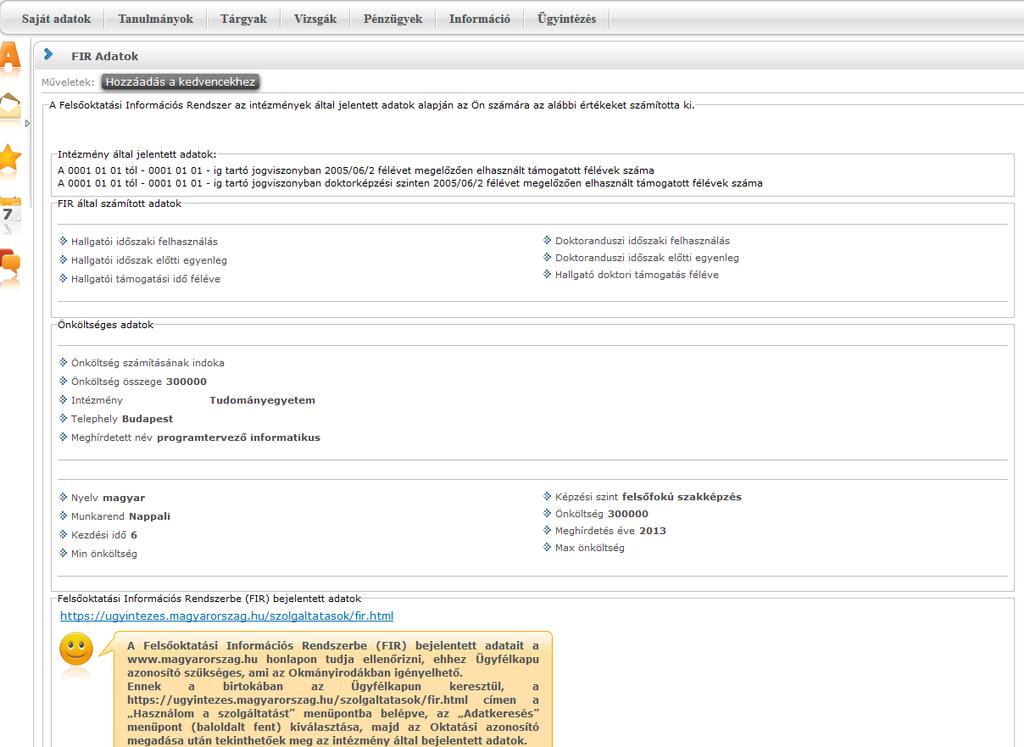The image size is (1024, 747).
Task: Click the FIR által számított adatok heading
Action: click(120, 204)
